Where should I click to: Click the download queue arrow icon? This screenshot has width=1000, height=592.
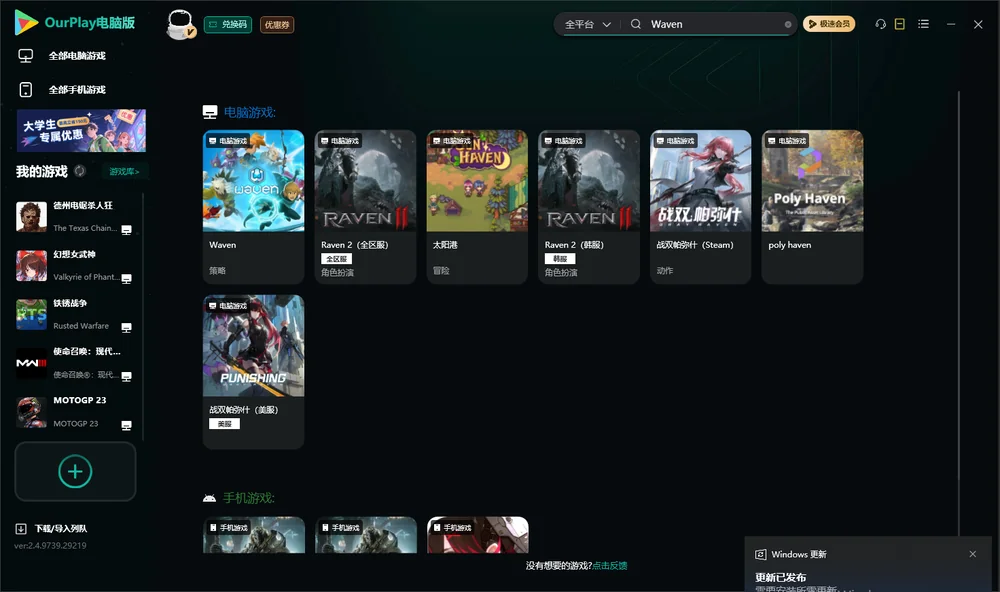[21, 529]
